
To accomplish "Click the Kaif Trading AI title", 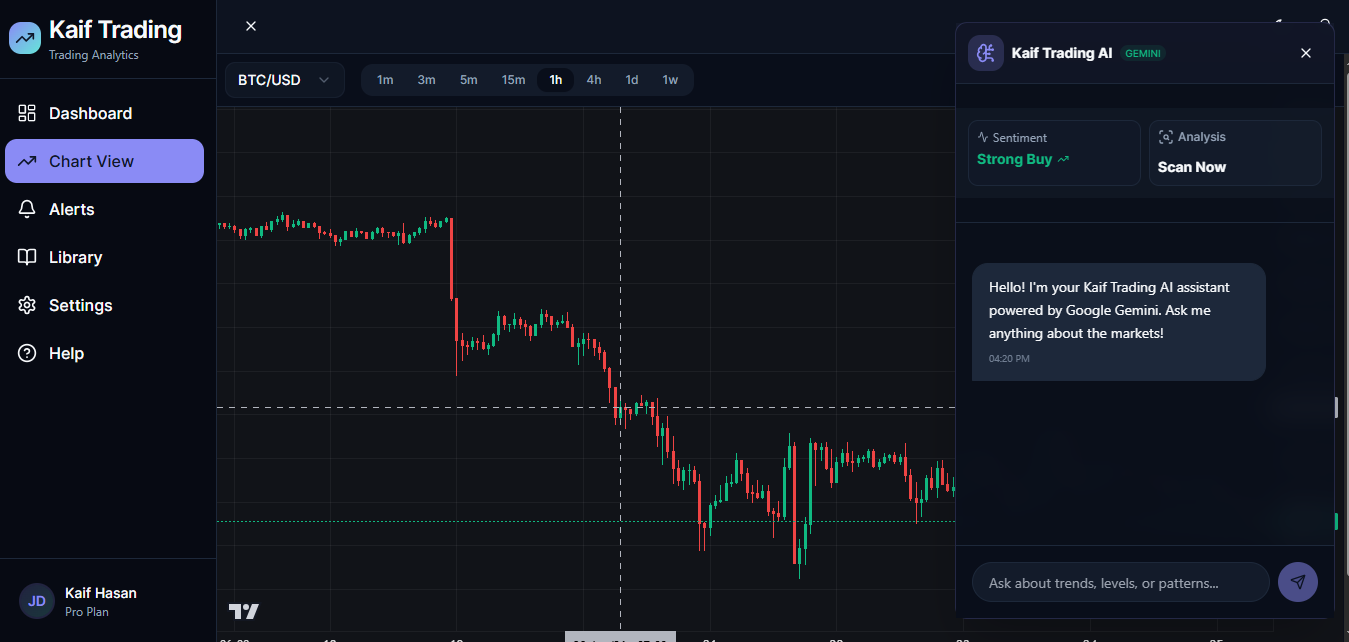I will click(x=1062, y=53).
